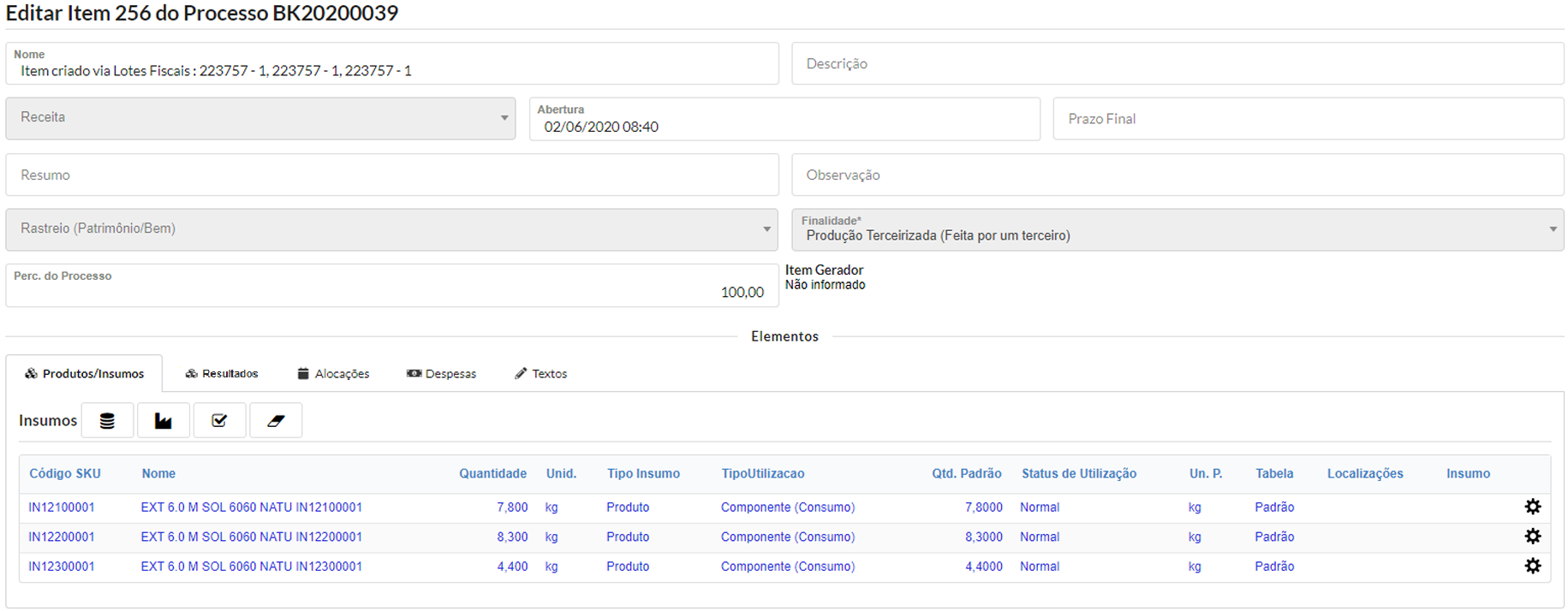Viewport: 1568px width, 611px height.
Task: Click the Observação text field
Action: (1177, 175)
